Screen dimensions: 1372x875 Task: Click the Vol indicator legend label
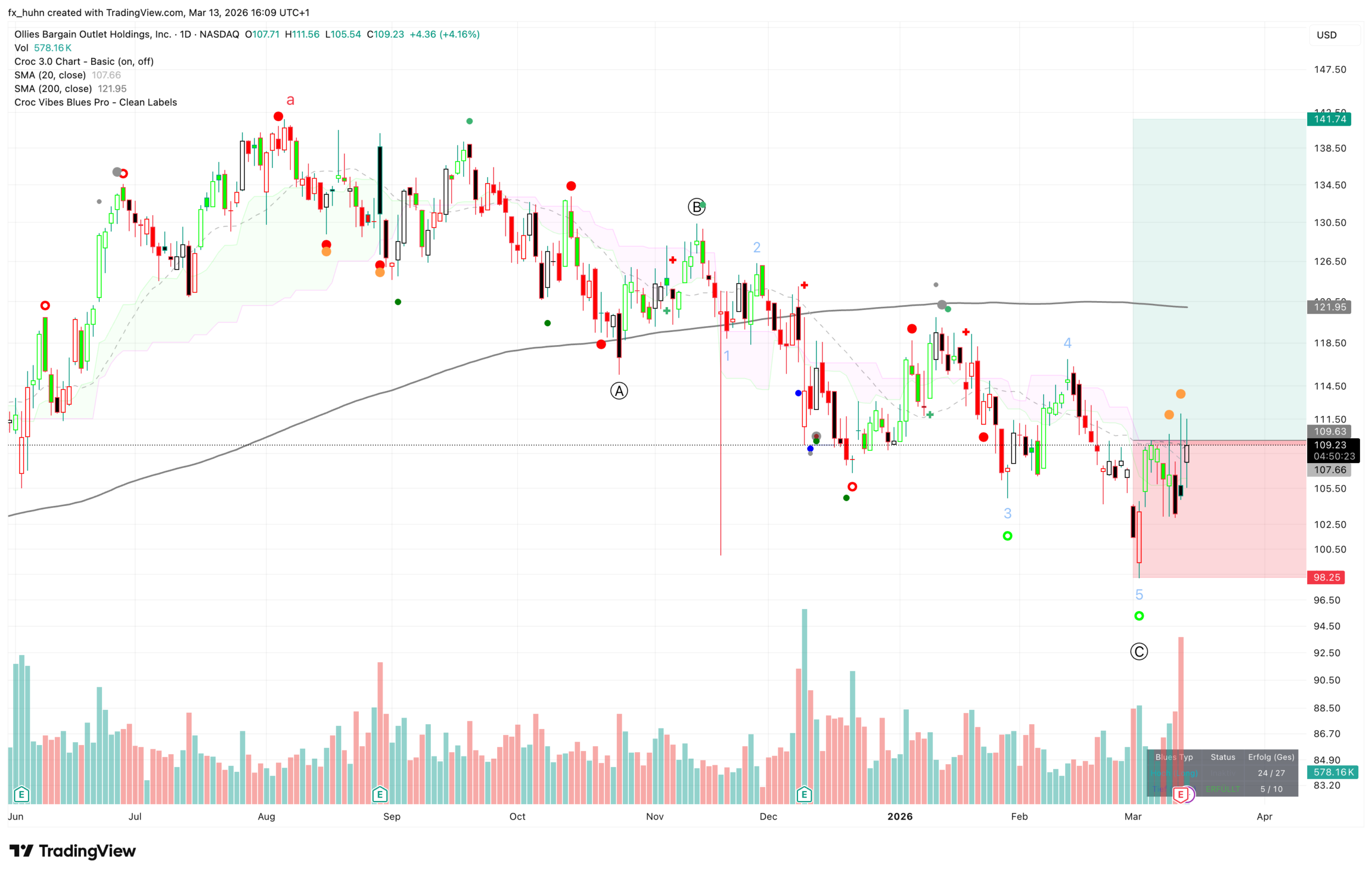(21, 48)
